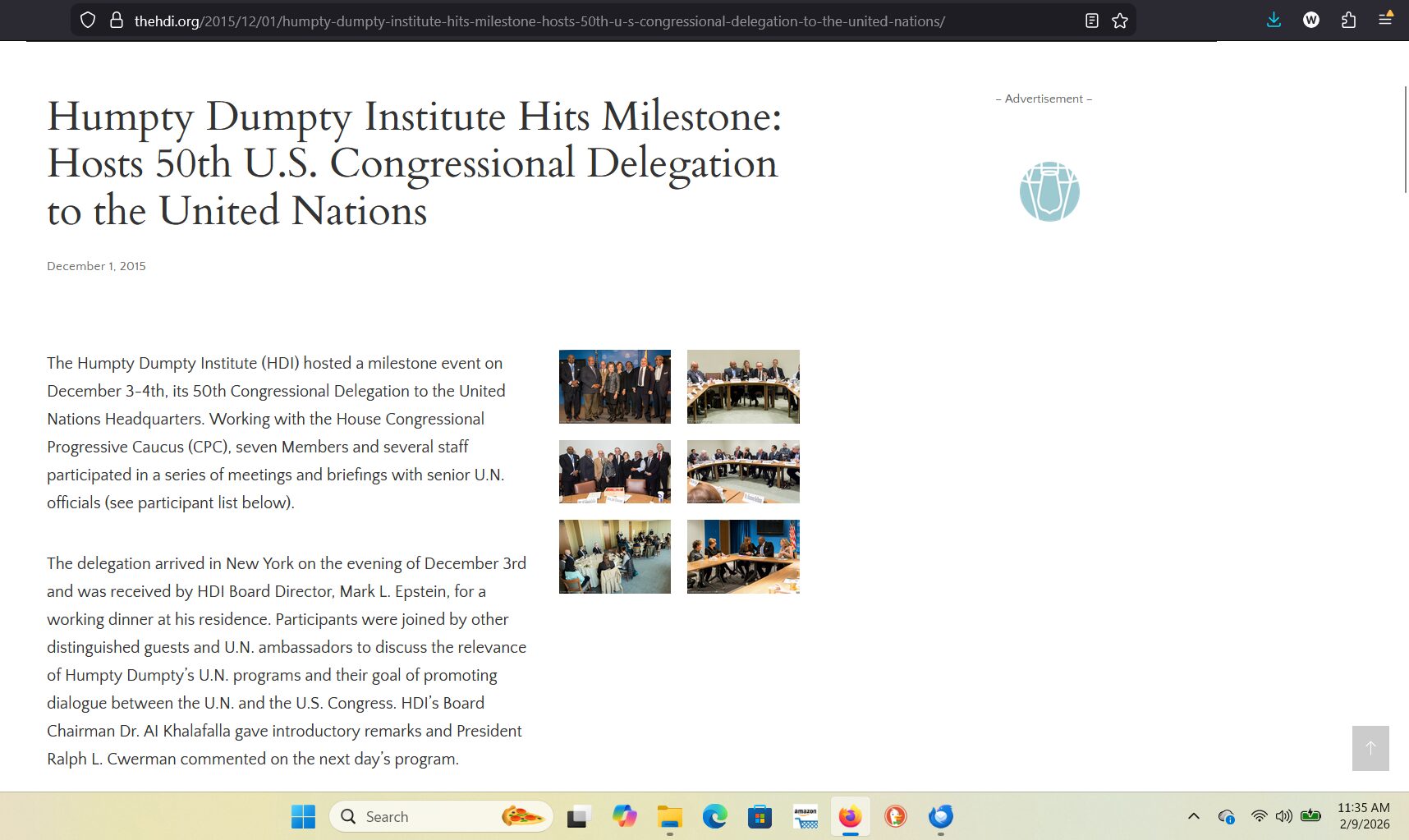
Task: Open the top-right meeting table thumbnail
Action: 743,387
